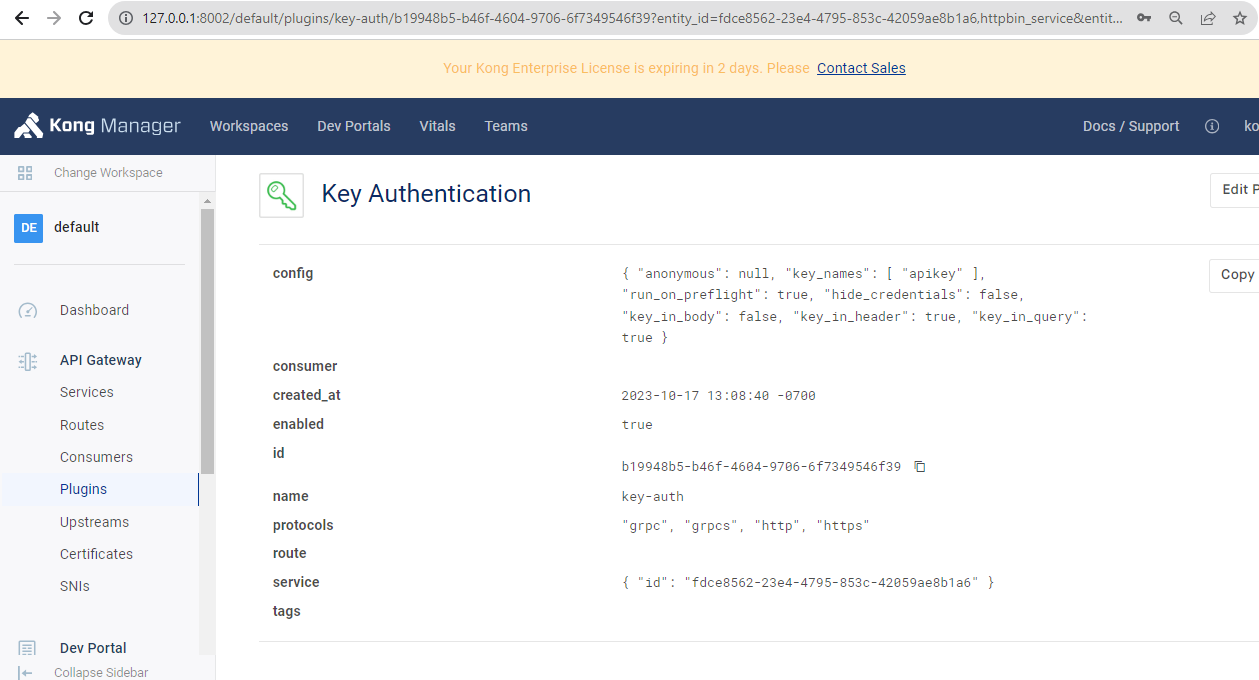Click the Change Workspace grid icon

24,172
